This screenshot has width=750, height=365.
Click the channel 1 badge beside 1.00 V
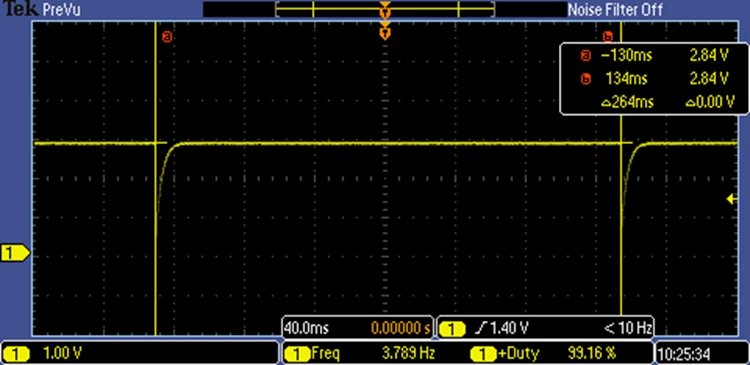point(16,354)
